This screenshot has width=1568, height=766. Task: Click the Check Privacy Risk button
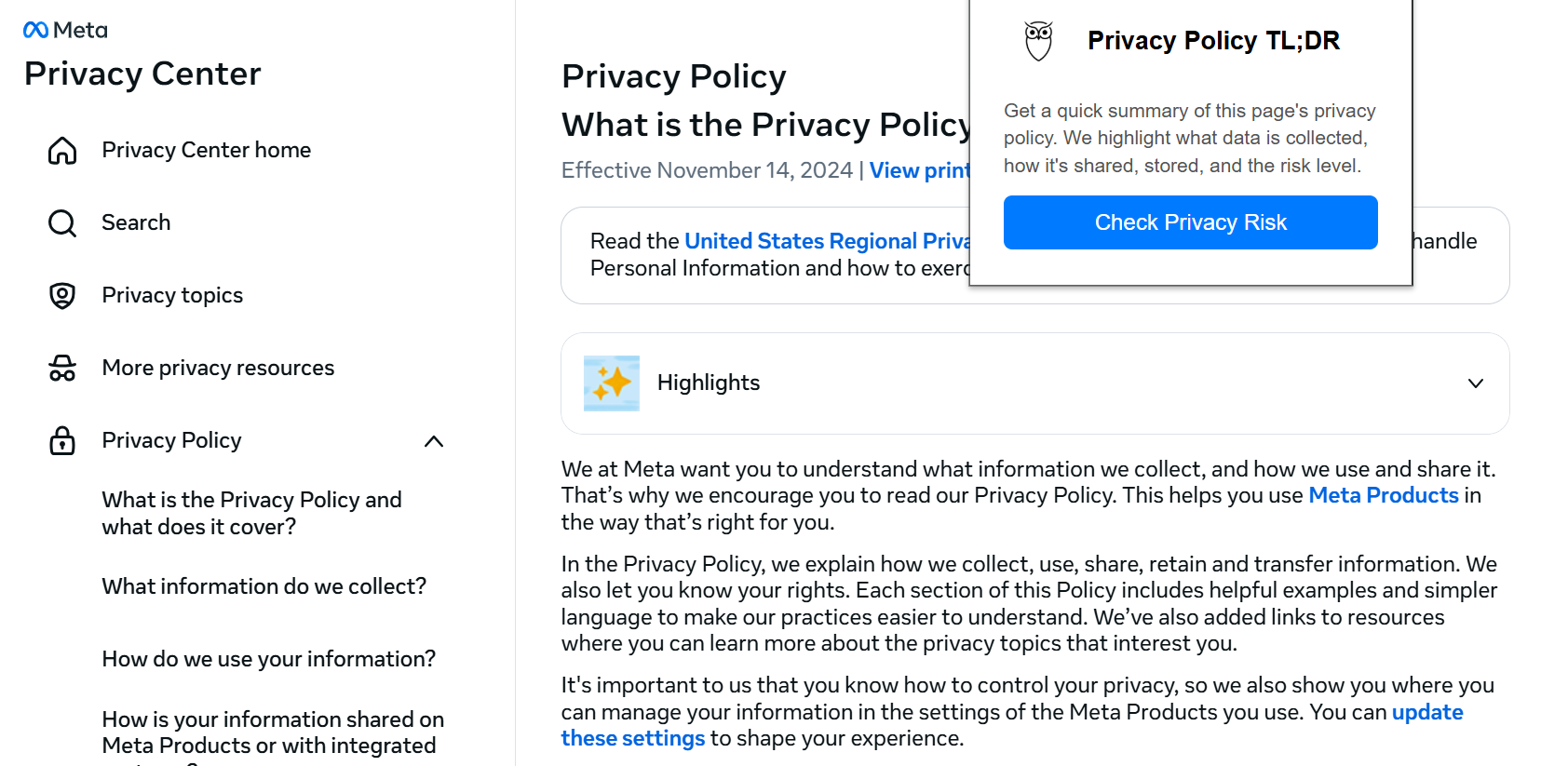[x=1191, y=222]
